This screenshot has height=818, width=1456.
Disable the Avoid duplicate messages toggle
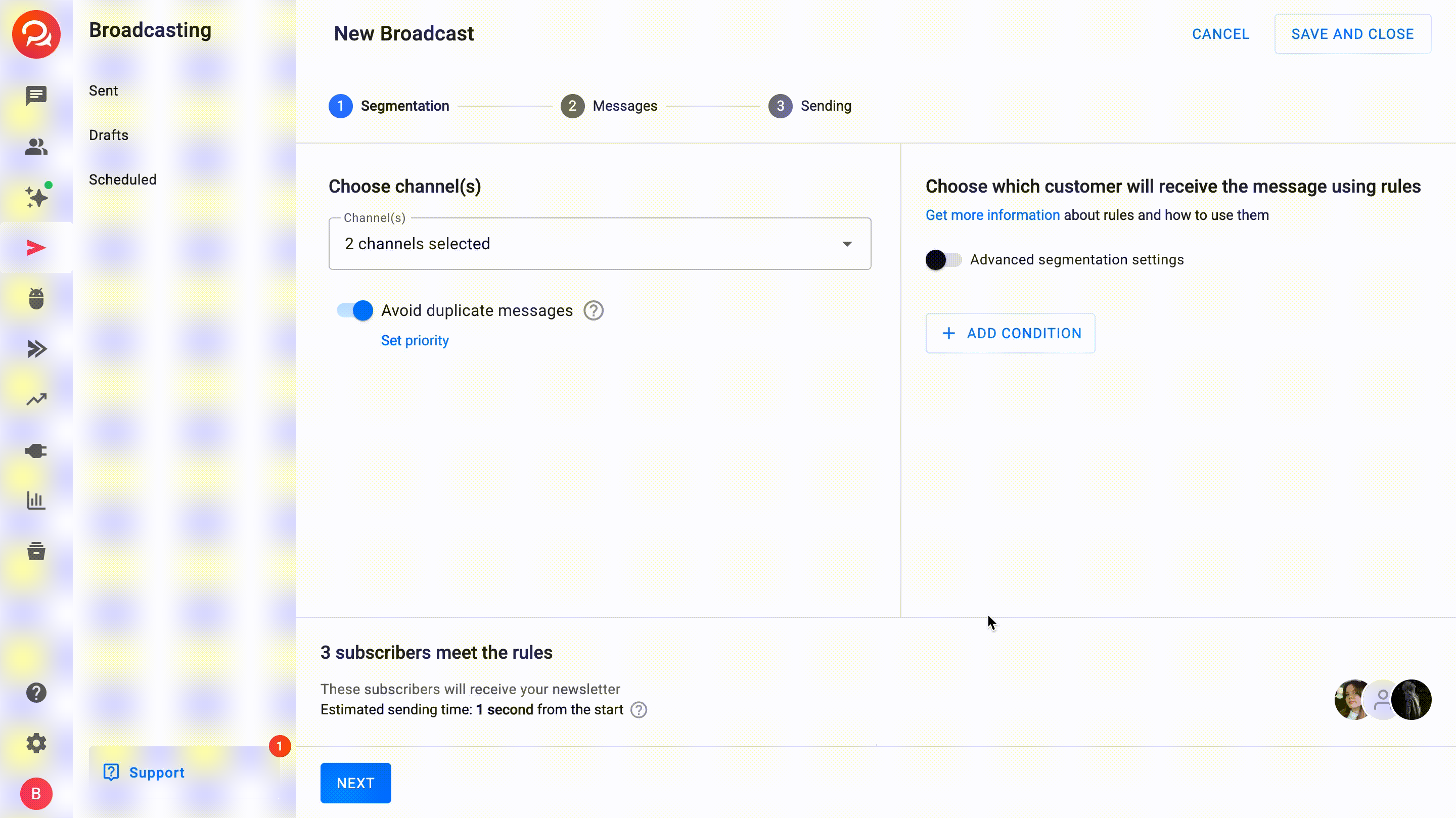355,310
